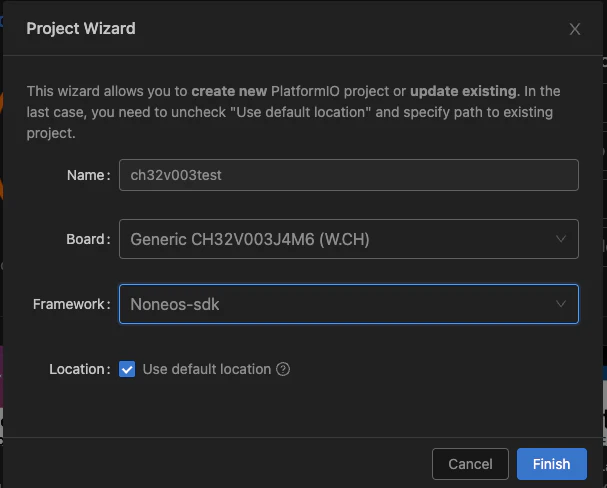Screen dimensions: 607x488
Task: Uncheck Use default location checkbox
Action: coord(127,369)
